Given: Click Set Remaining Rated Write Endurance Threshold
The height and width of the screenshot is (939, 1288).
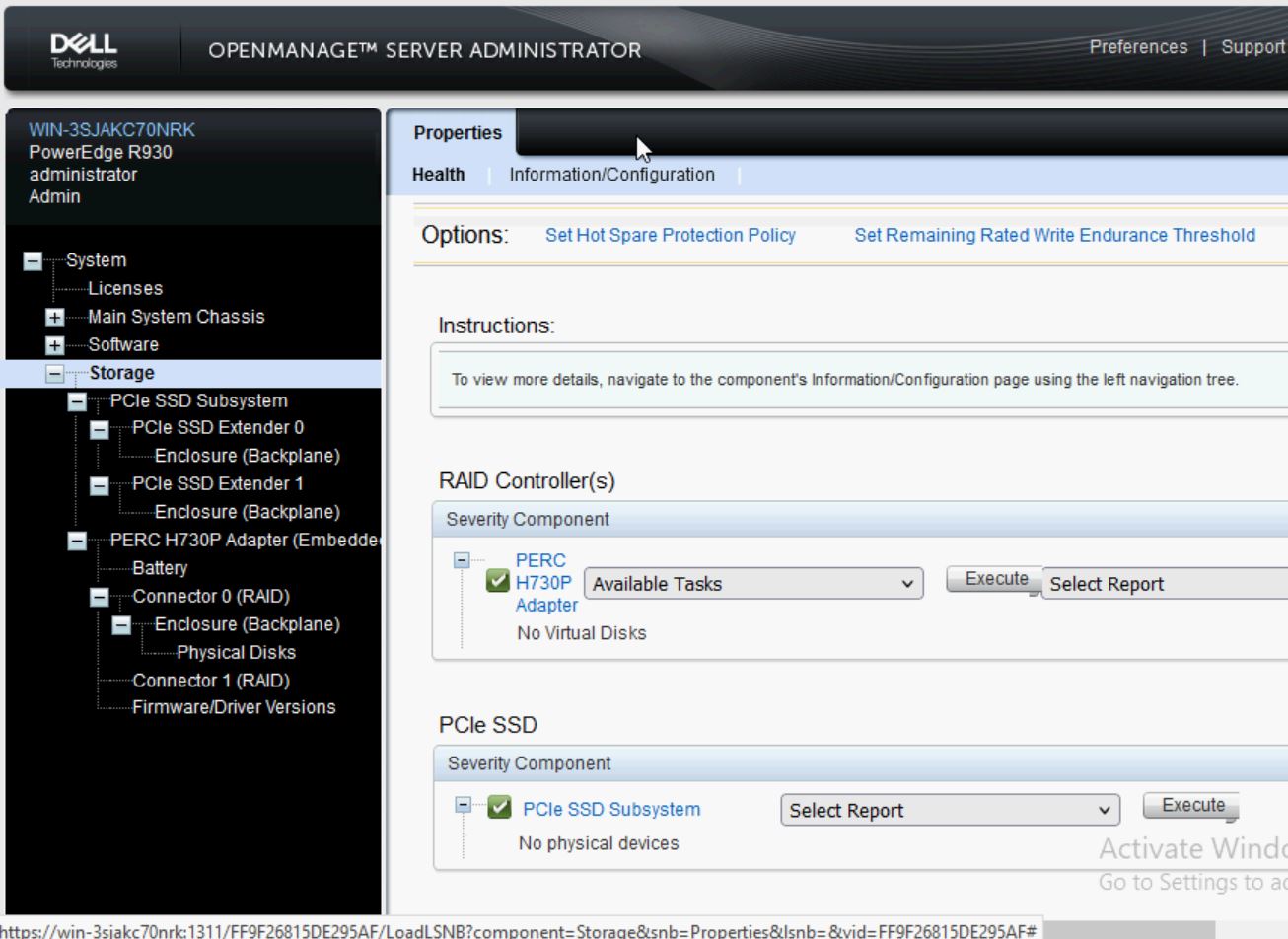Looking at the screenshot, I should (1054, 235).
